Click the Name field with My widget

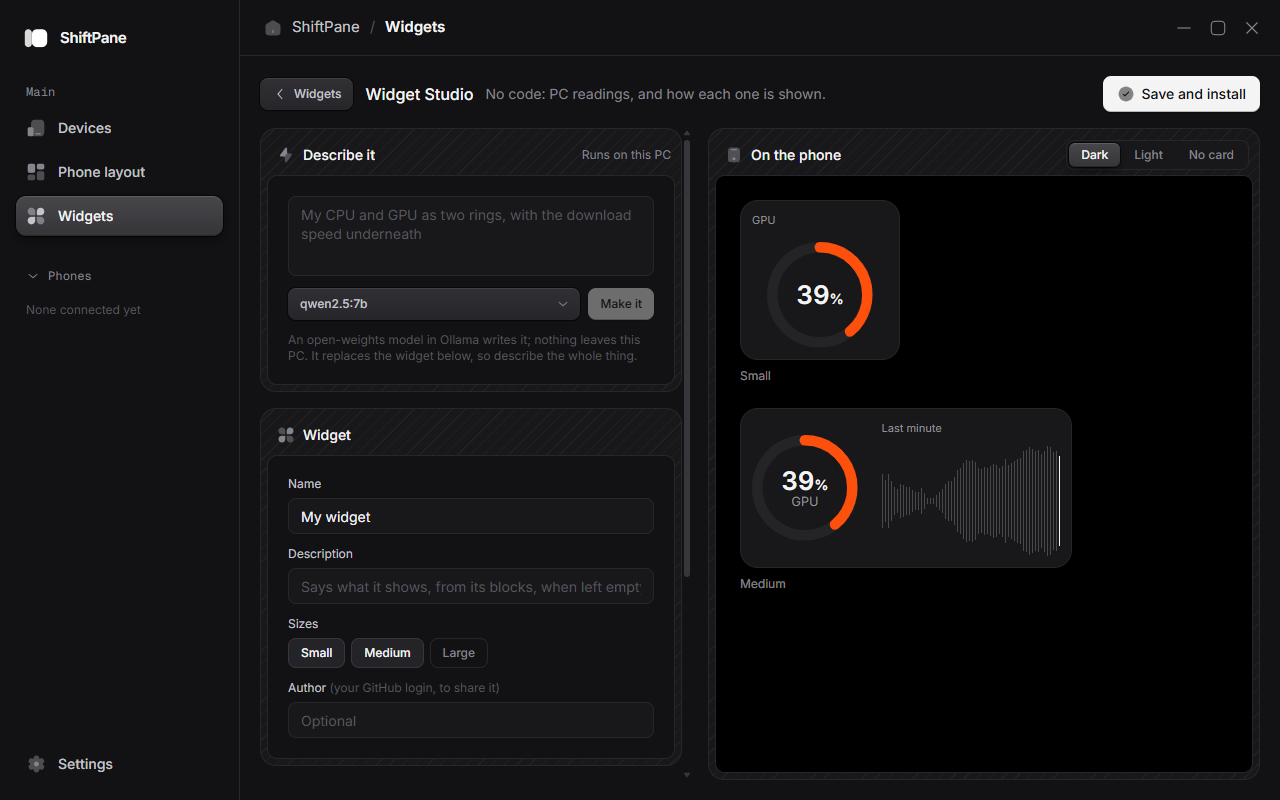471,517
